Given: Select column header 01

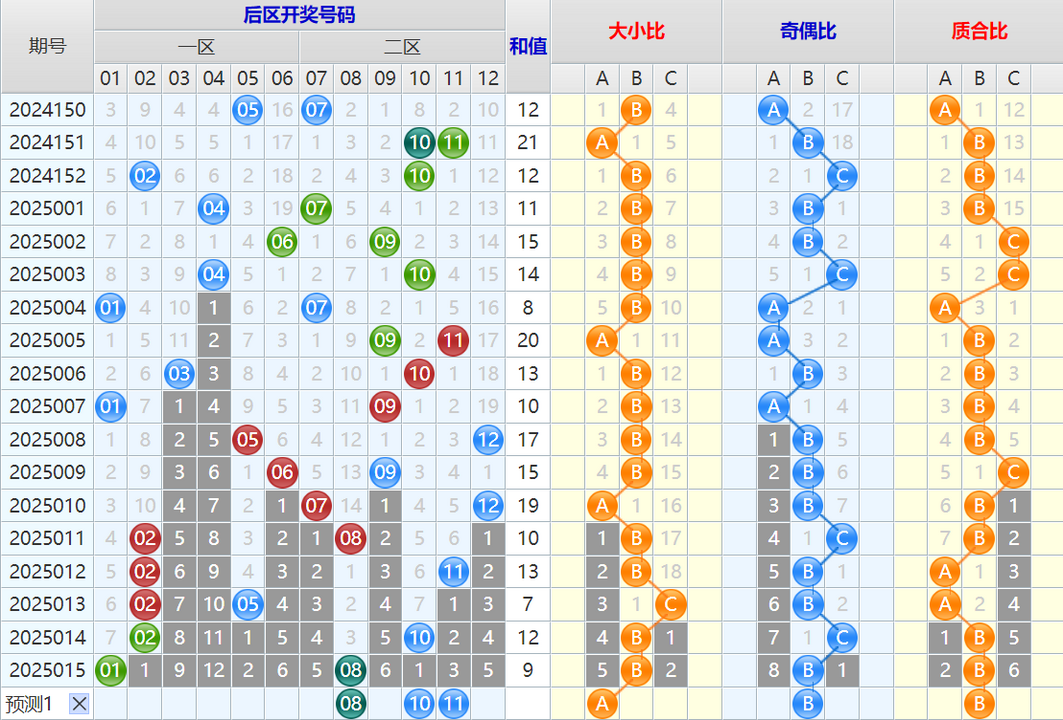Looking at the screenshot, I should click(111, 79).
